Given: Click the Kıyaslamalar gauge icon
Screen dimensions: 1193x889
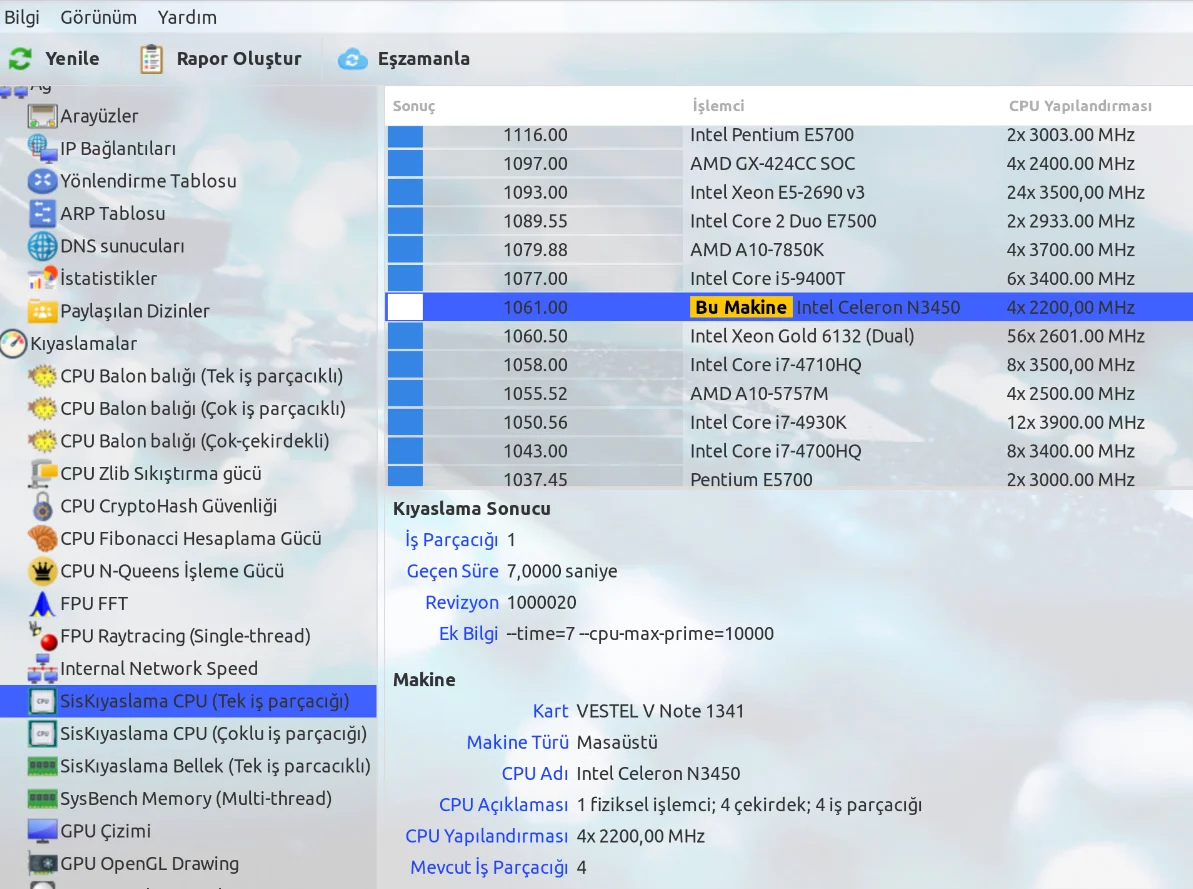Looking at the screenshot, I should (x=14, y=343).
